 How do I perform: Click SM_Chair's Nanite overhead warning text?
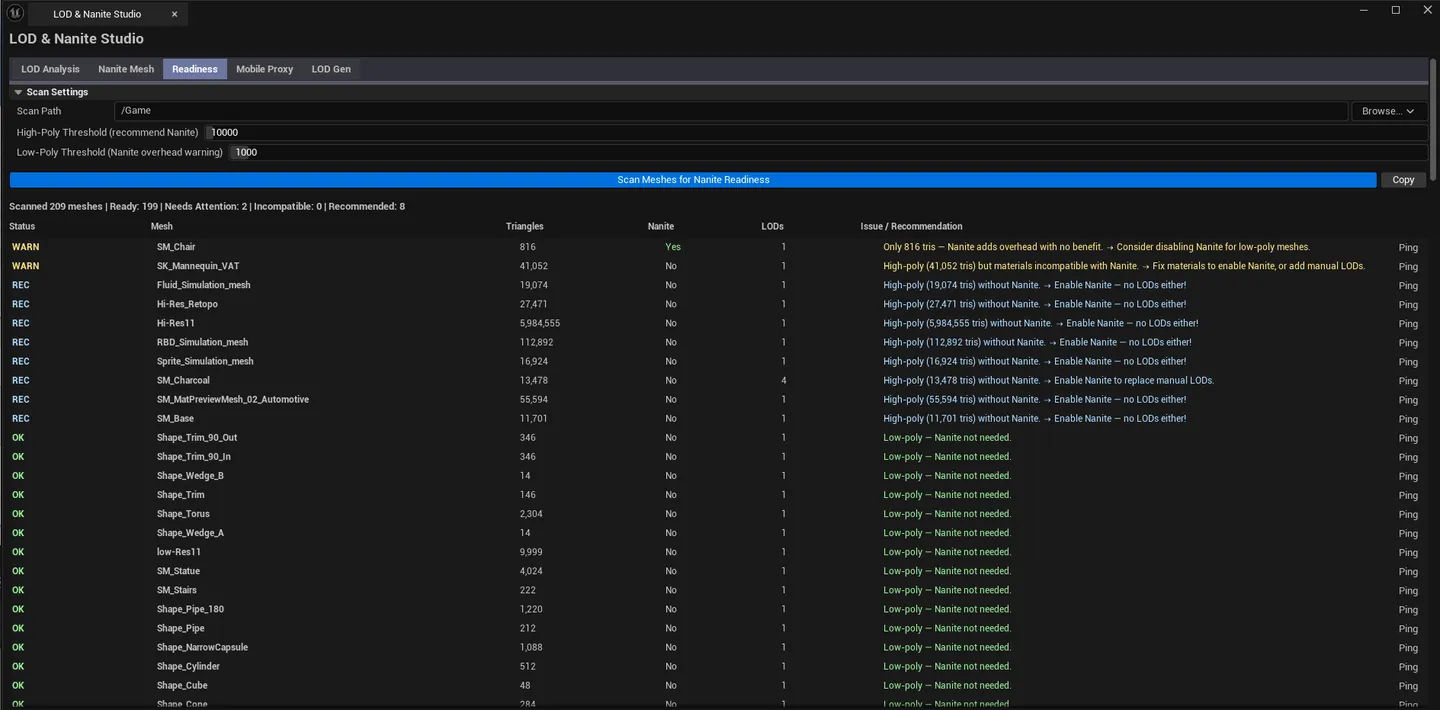(1096, 247)
